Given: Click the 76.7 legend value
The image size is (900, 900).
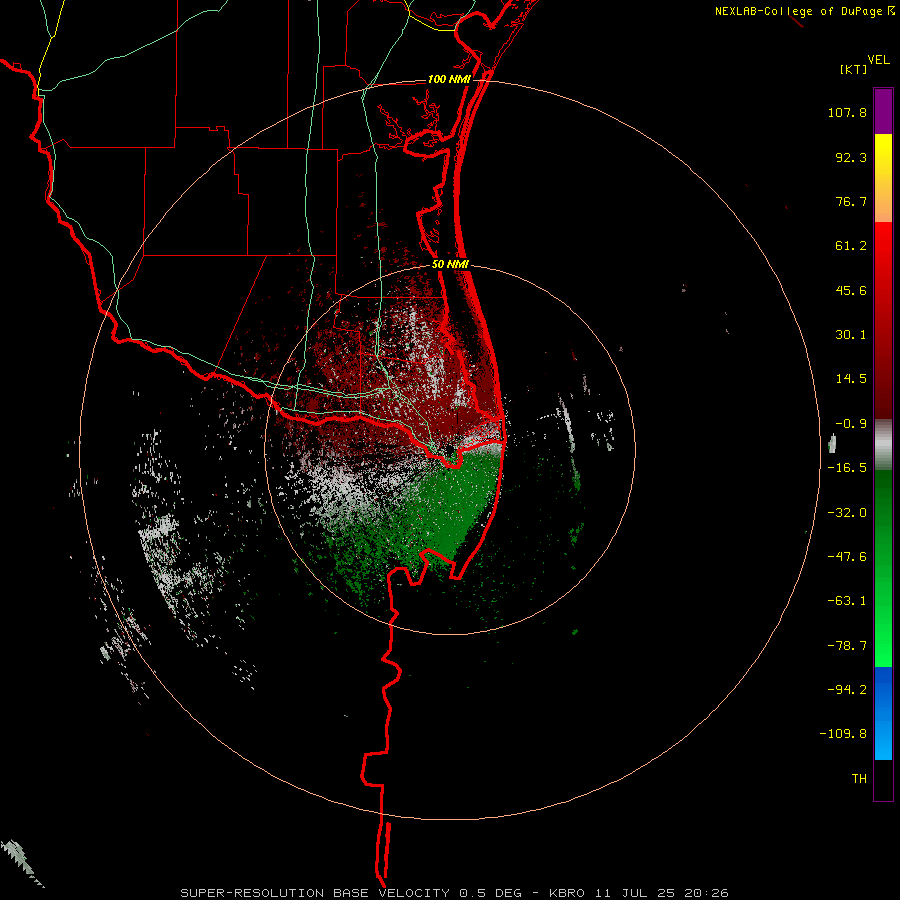Looking at the screenshot, I should tap(851, 201).
